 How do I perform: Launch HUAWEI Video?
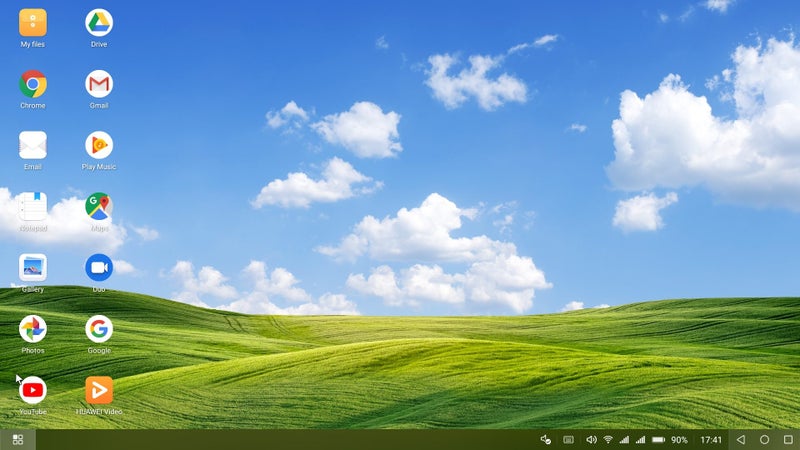coord(98,390)
